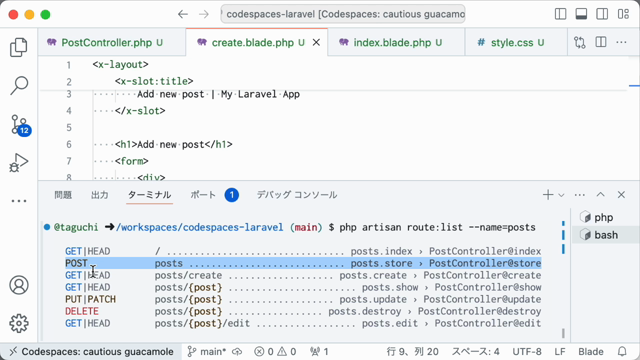This screenshot has width=640, height=360.
Task: Open the Search view in activity bar
Action: click(x=19, y=85)
